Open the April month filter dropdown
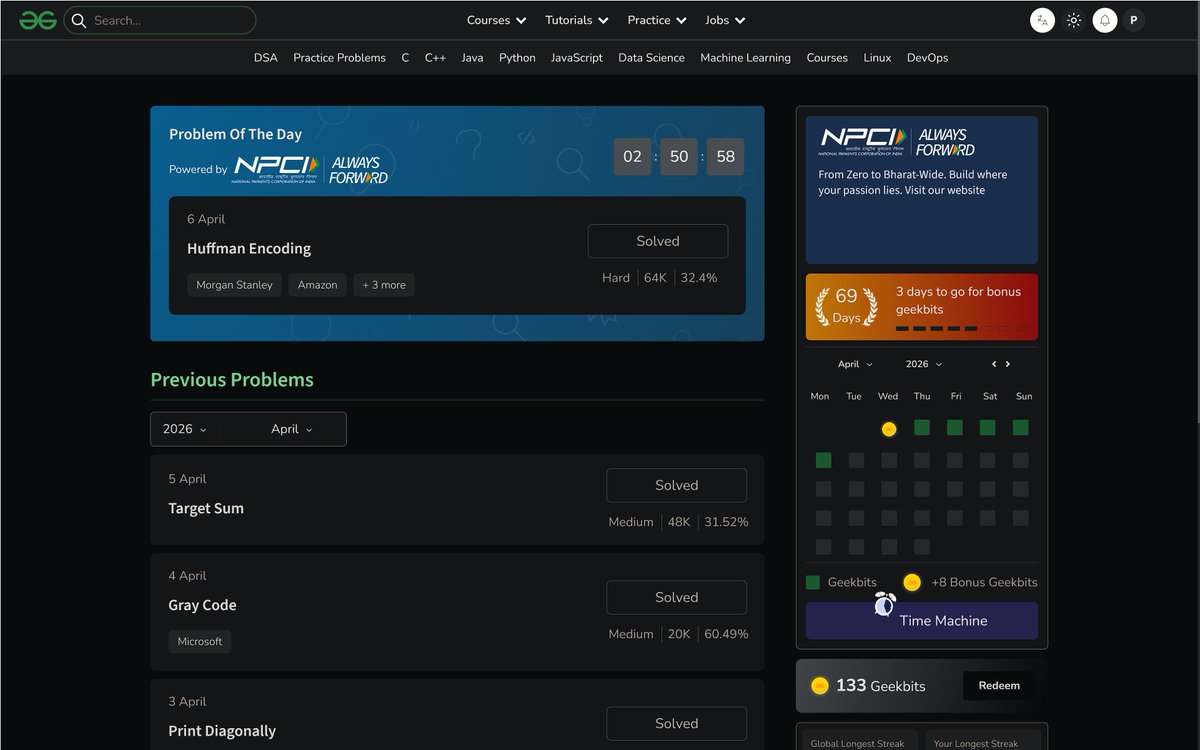The height and width of the screenshot is (750, 1200). point(291,429)
